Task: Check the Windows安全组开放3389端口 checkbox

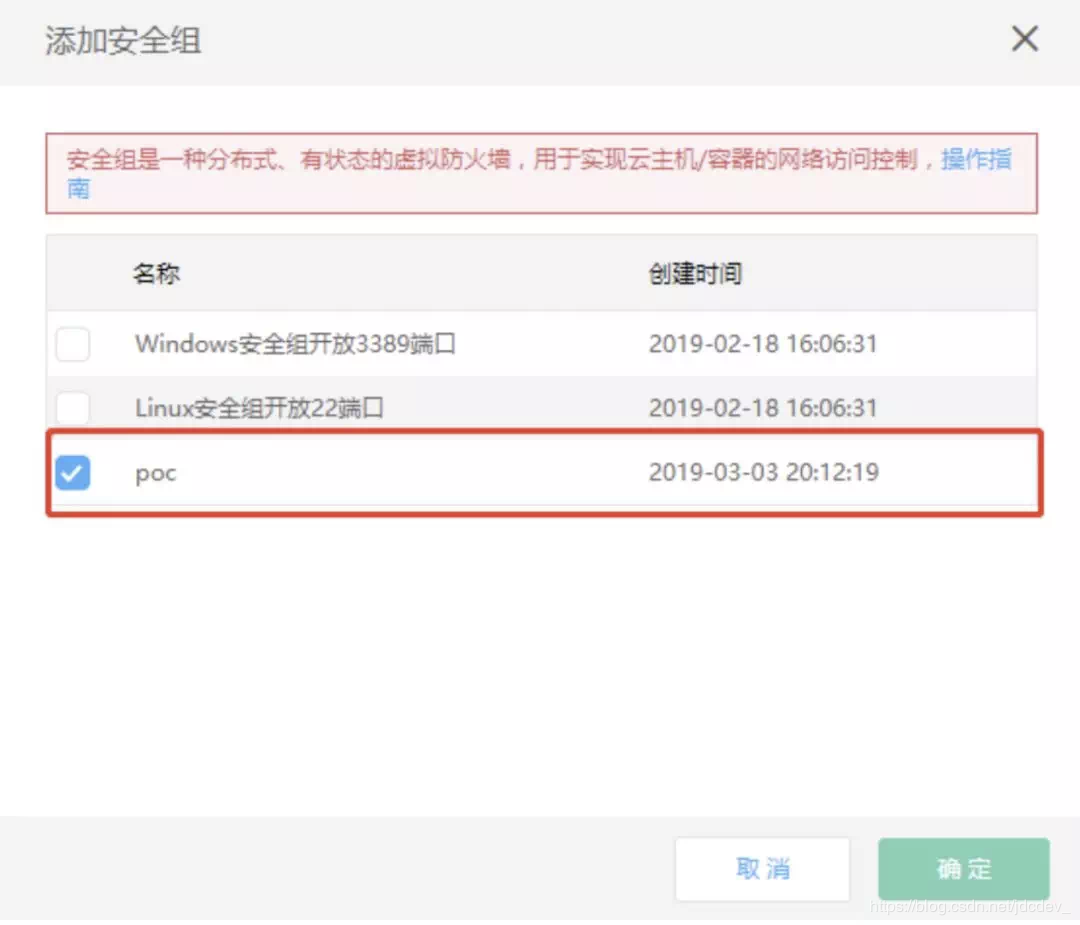Action: coord(71,344)
